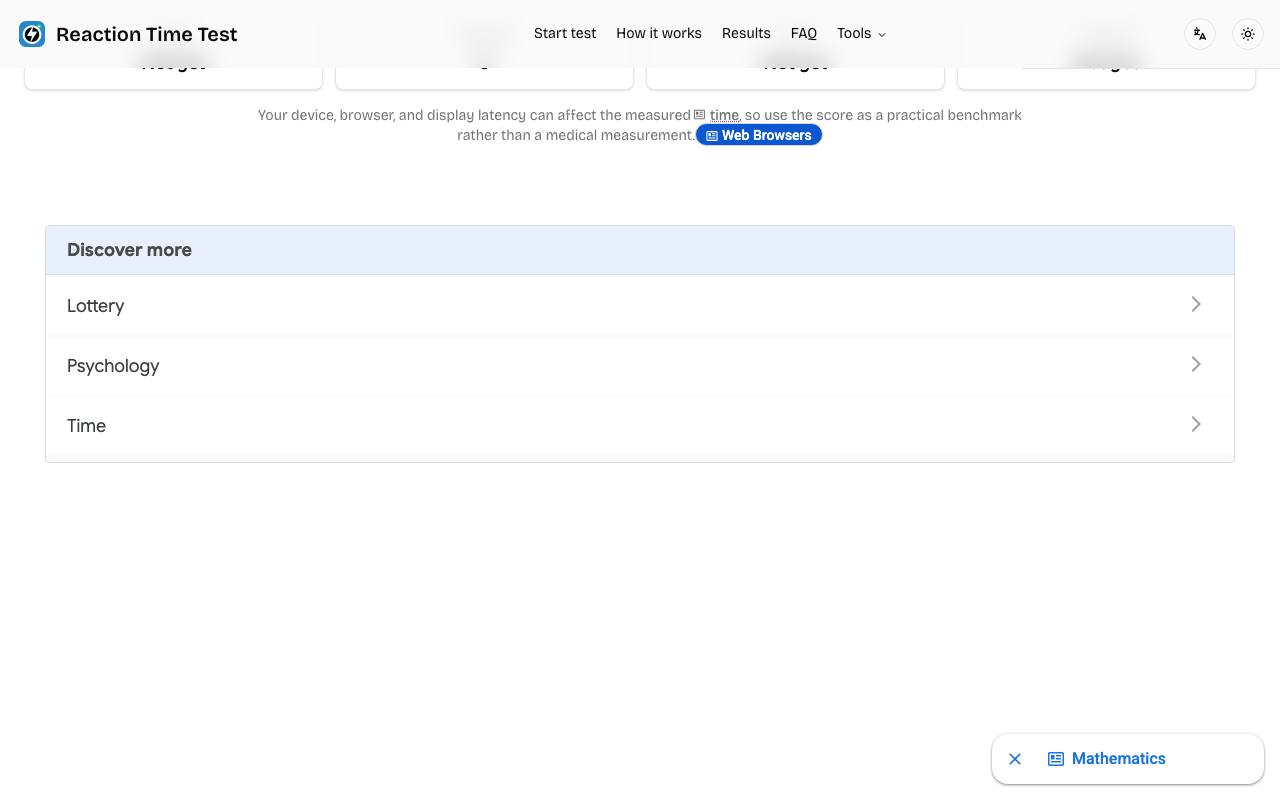Open the Lottery topic row
This screenshot has height=800, width=1280.
click(640, 306)
